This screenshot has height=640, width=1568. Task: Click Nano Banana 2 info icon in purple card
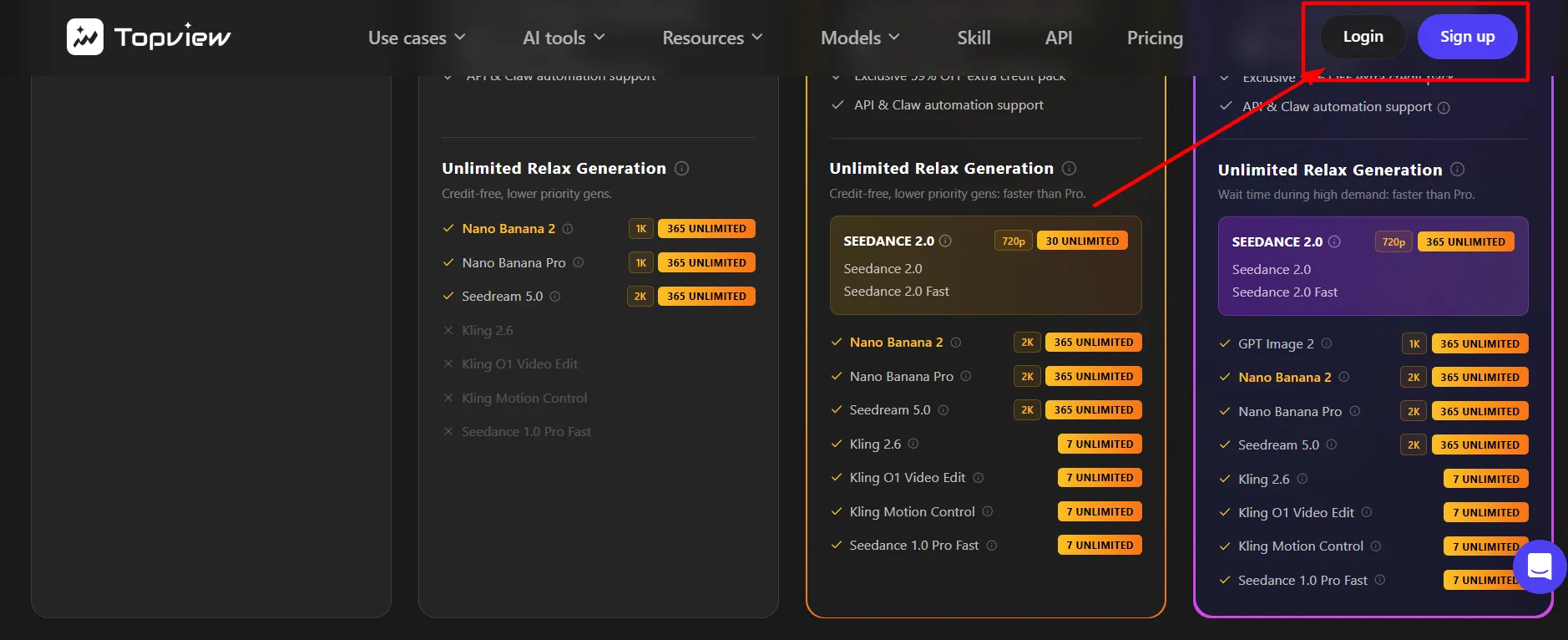click(x=1344, y=377)
